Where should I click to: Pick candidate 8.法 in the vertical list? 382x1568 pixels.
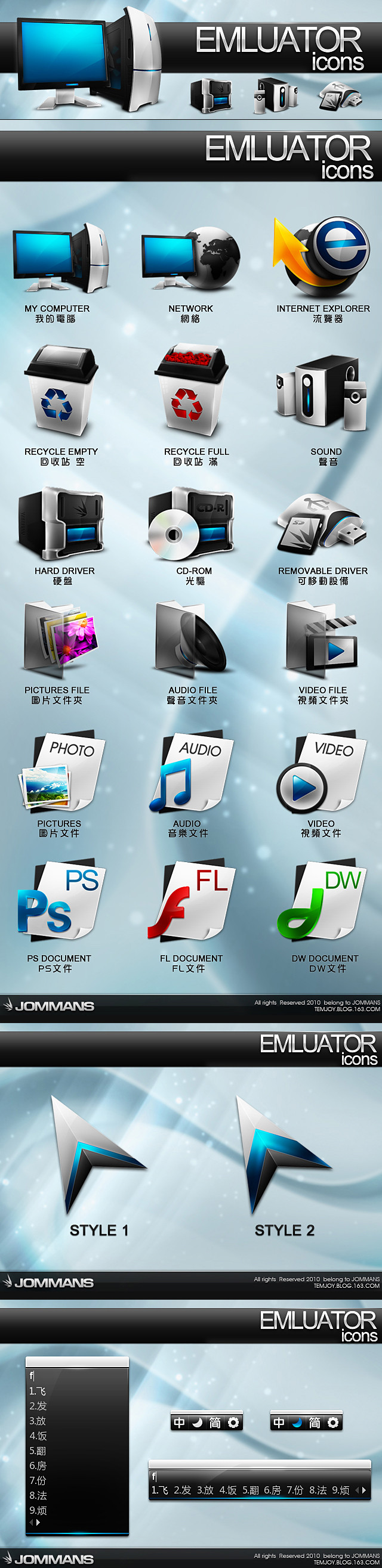(x=38, y=1495)
